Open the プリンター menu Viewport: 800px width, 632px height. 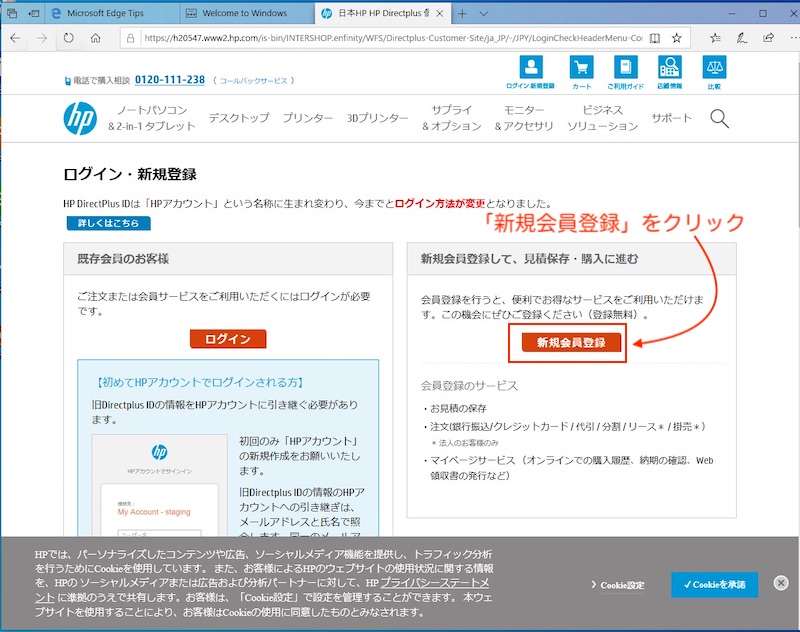(308, 118)
